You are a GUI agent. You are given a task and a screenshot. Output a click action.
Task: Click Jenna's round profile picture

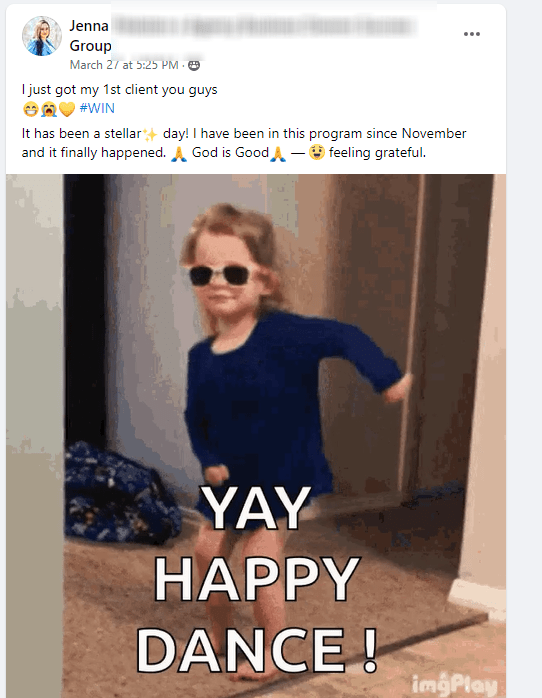click(x=42, y=36)
